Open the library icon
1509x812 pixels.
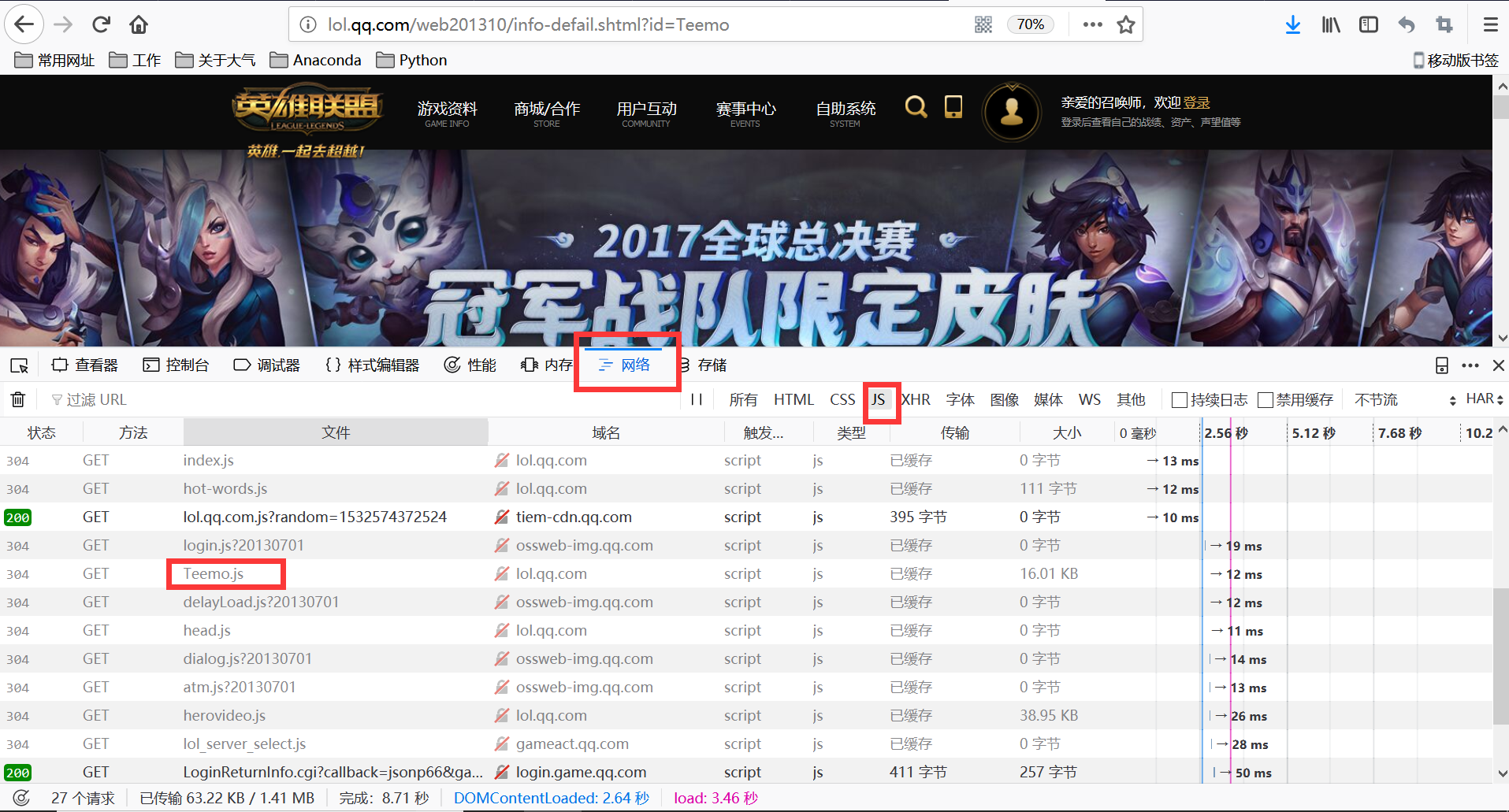[x=1331, y=24]
